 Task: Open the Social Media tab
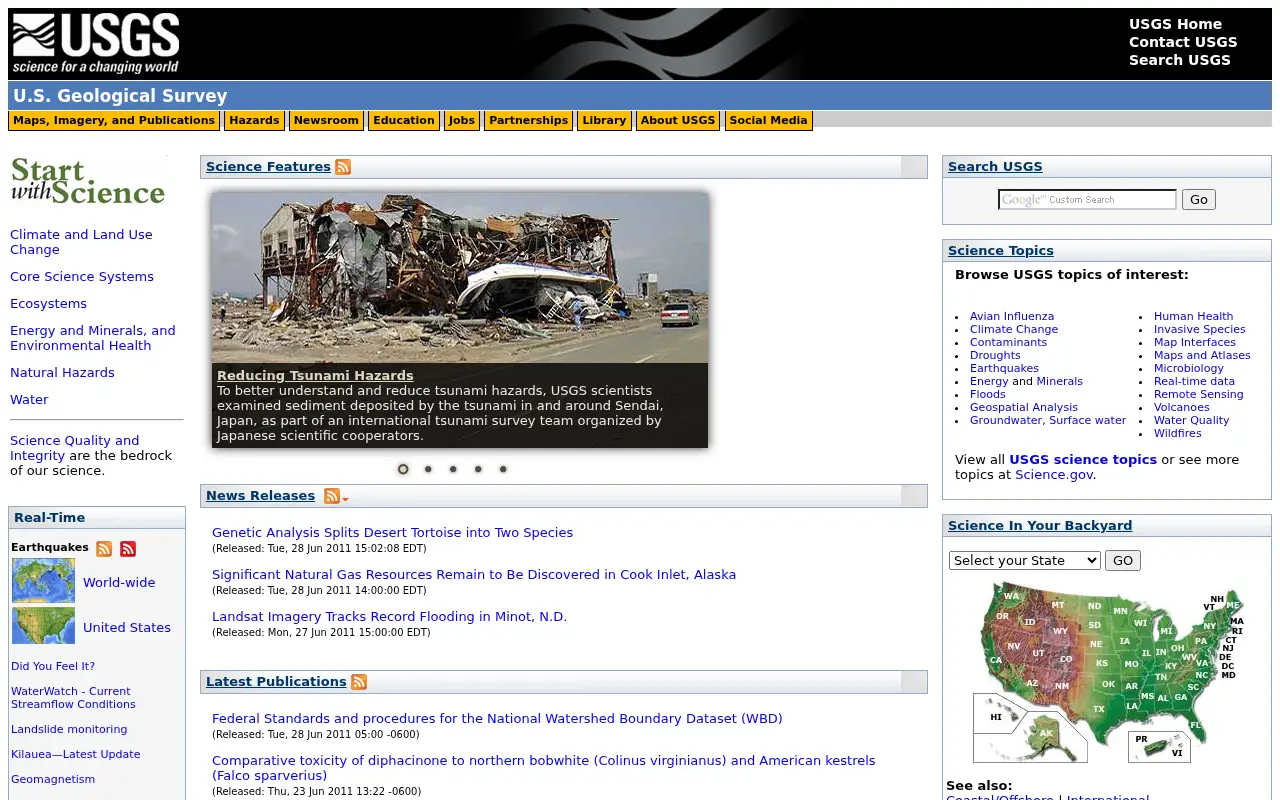768,121
